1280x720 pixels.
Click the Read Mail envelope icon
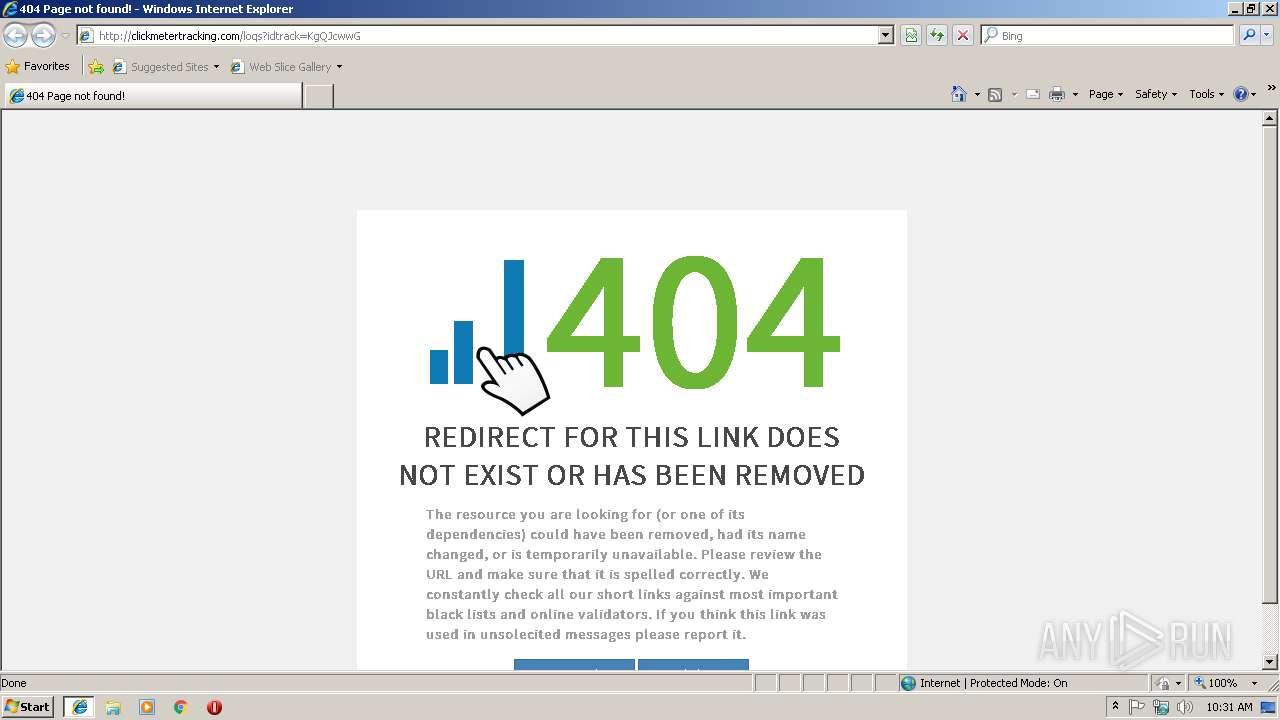(1033, 94)
